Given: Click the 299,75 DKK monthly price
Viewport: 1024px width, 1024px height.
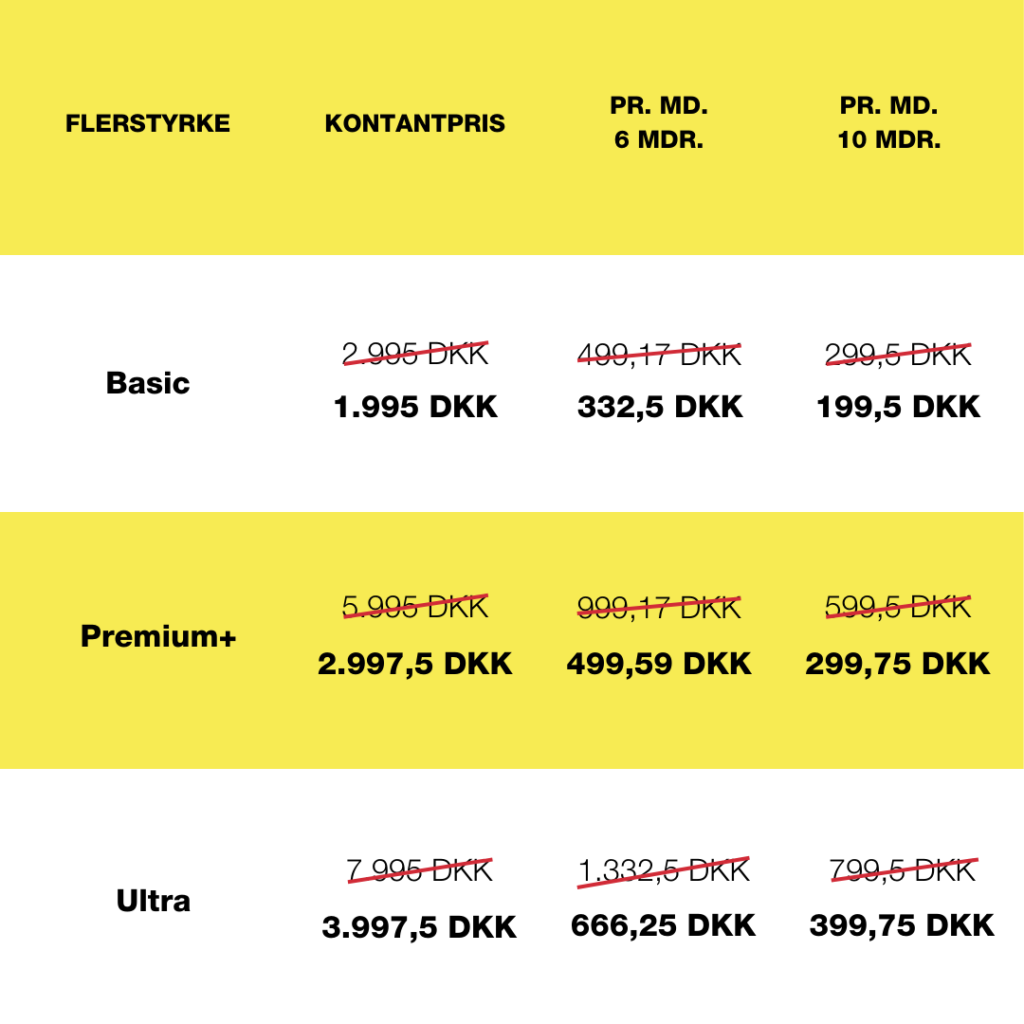Looking at the screenshot, I should [898, 664].
